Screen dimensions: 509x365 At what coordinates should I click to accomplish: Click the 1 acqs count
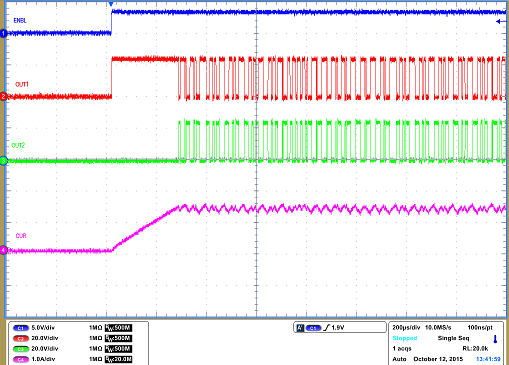click(x=402, y=349)
